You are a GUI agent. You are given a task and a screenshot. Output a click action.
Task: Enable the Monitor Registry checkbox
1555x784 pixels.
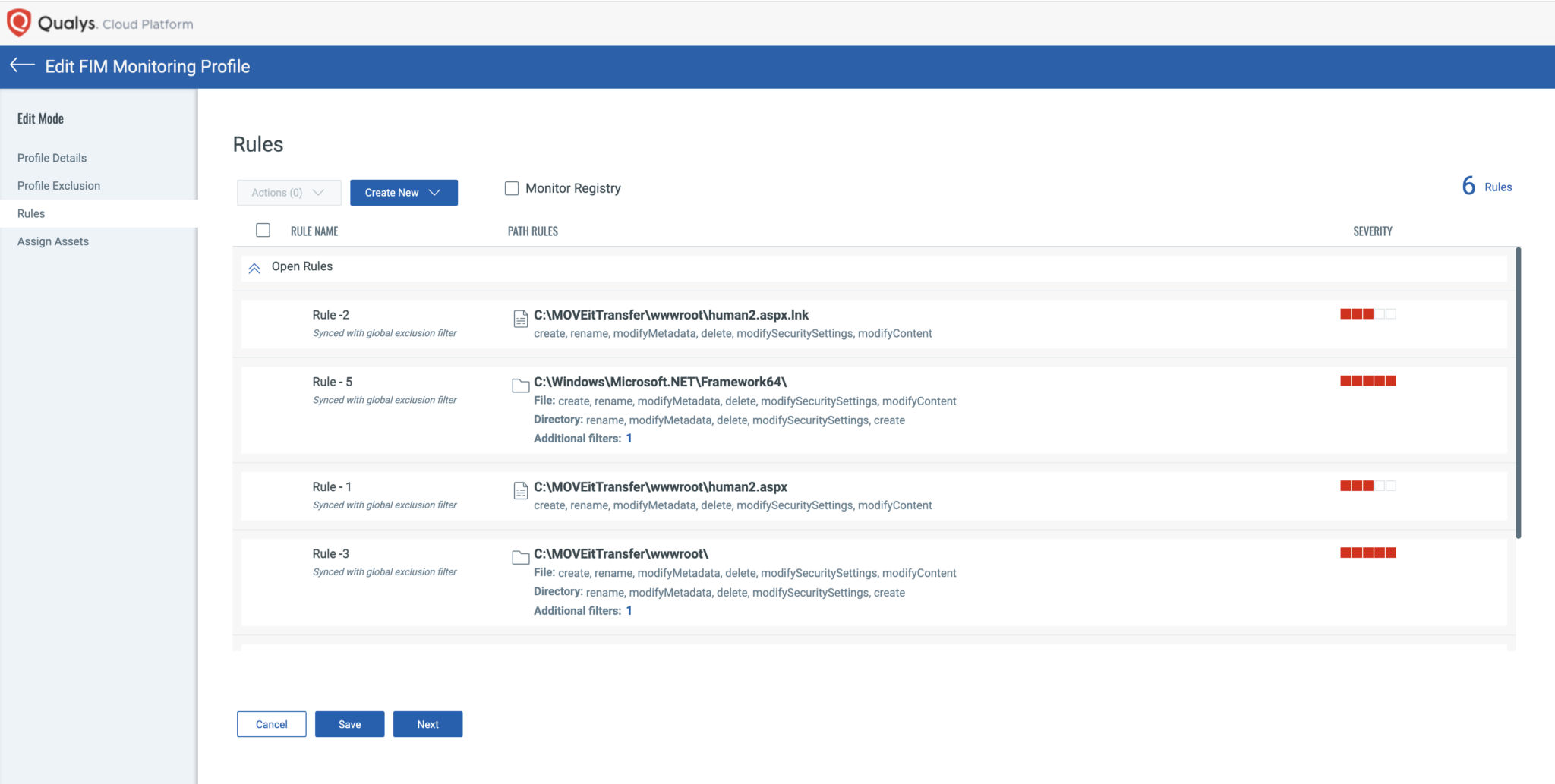[512, 188]
